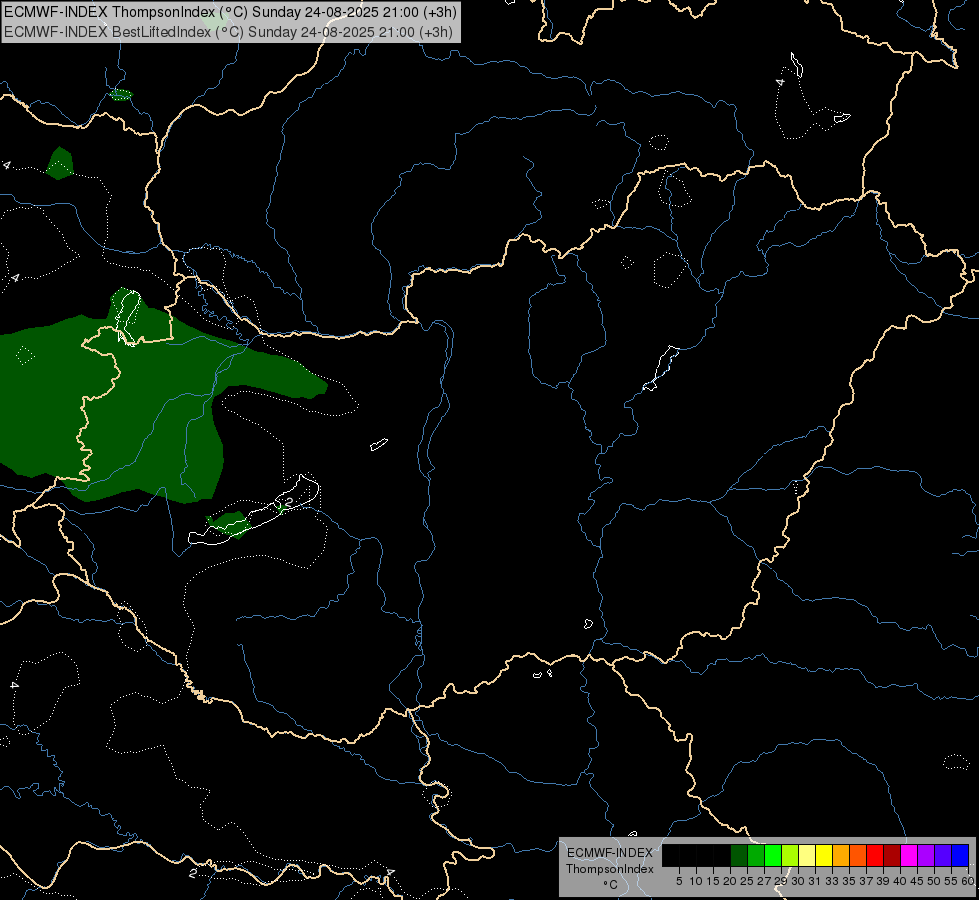Choose the bright red 37–39 legend swatch

875,855
